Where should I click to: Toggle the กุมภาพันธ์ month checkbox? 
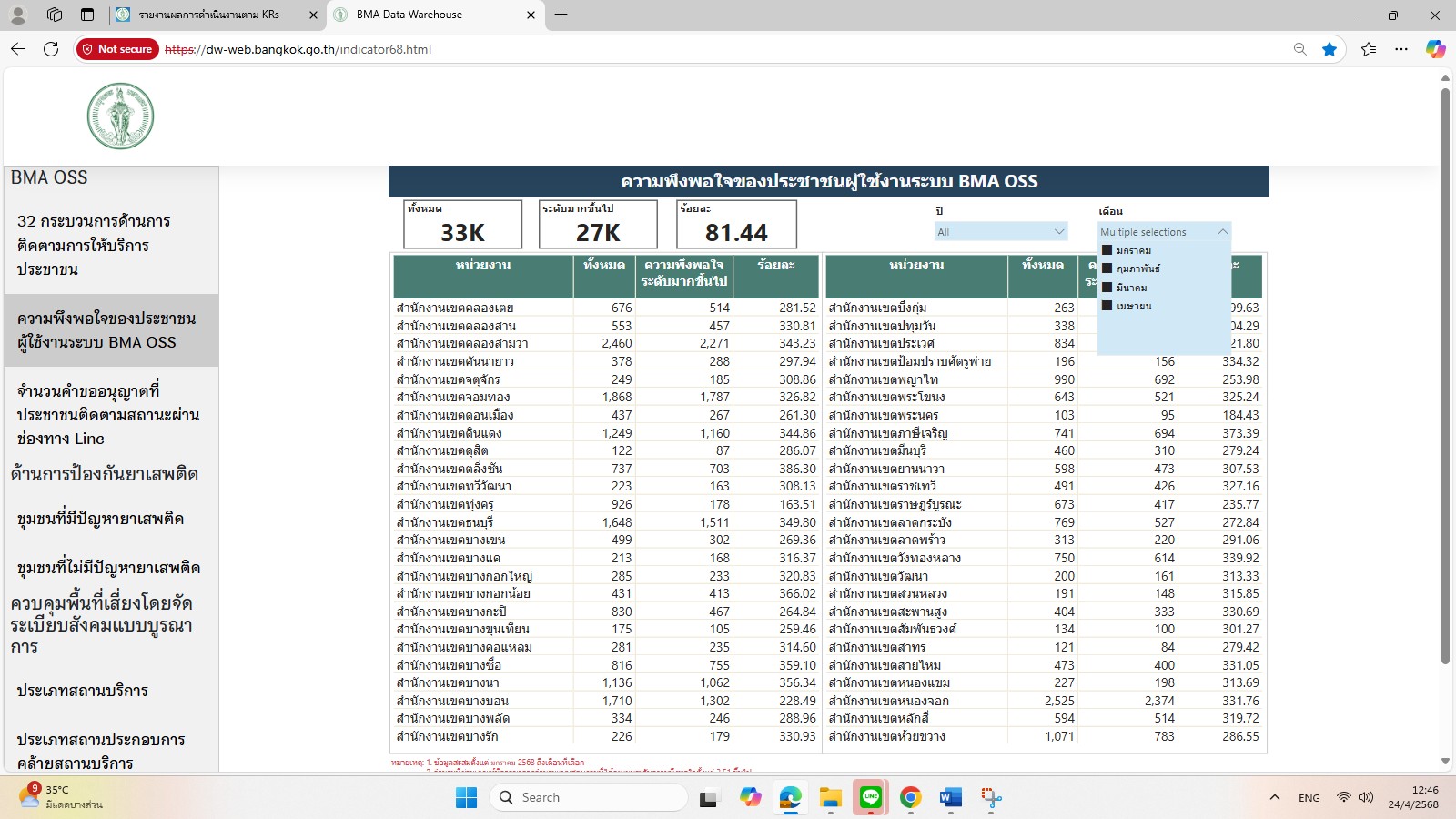click(x=1107, y=268)
